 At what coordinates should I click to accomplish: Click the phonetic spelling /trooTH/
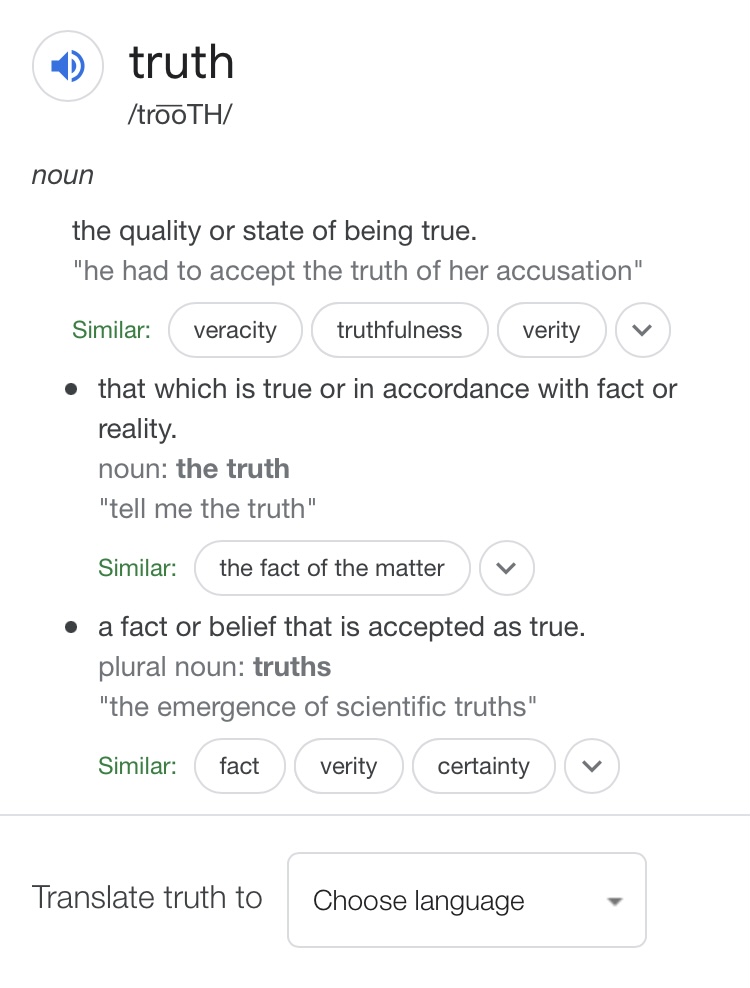[x=180, y=113]
